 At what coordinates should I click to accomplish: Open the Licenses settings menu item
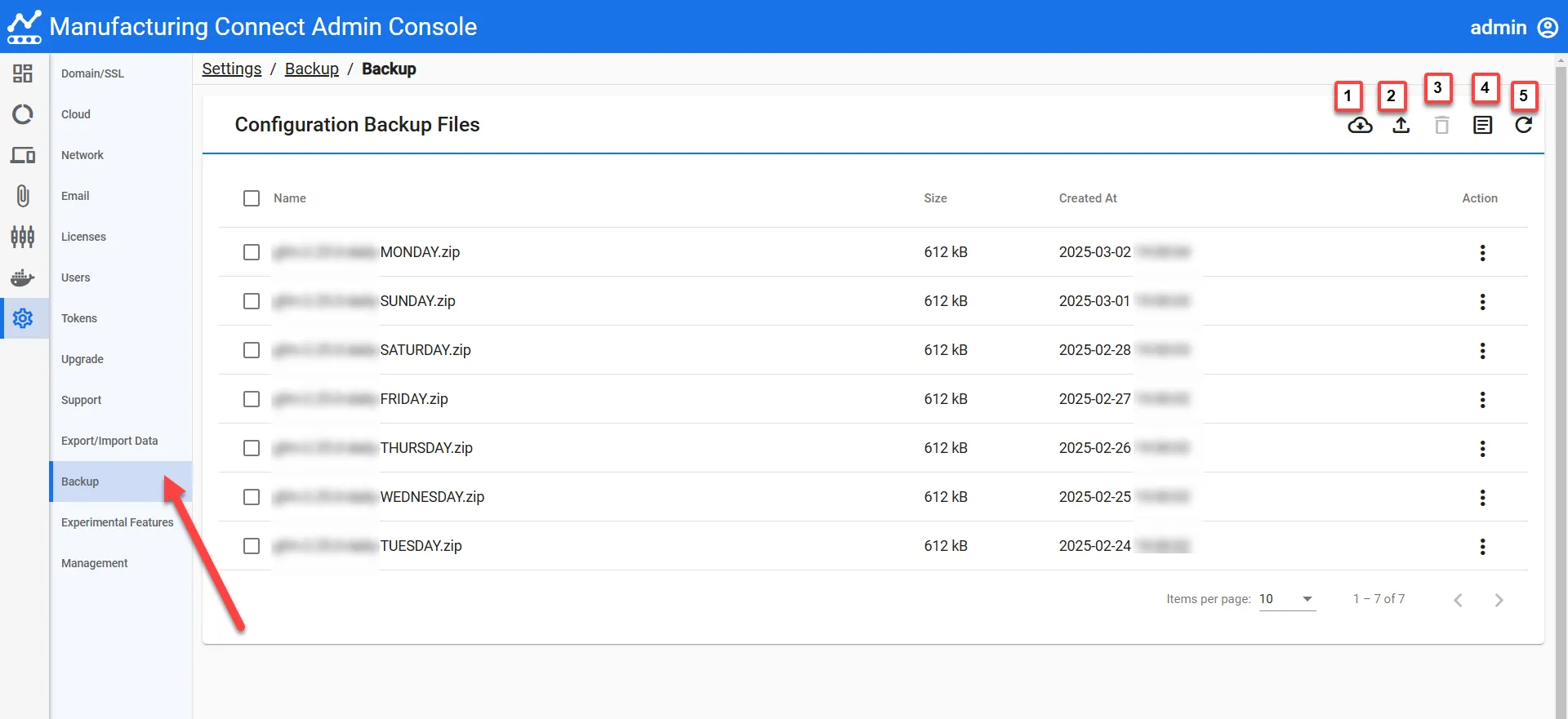coord(121,237)
